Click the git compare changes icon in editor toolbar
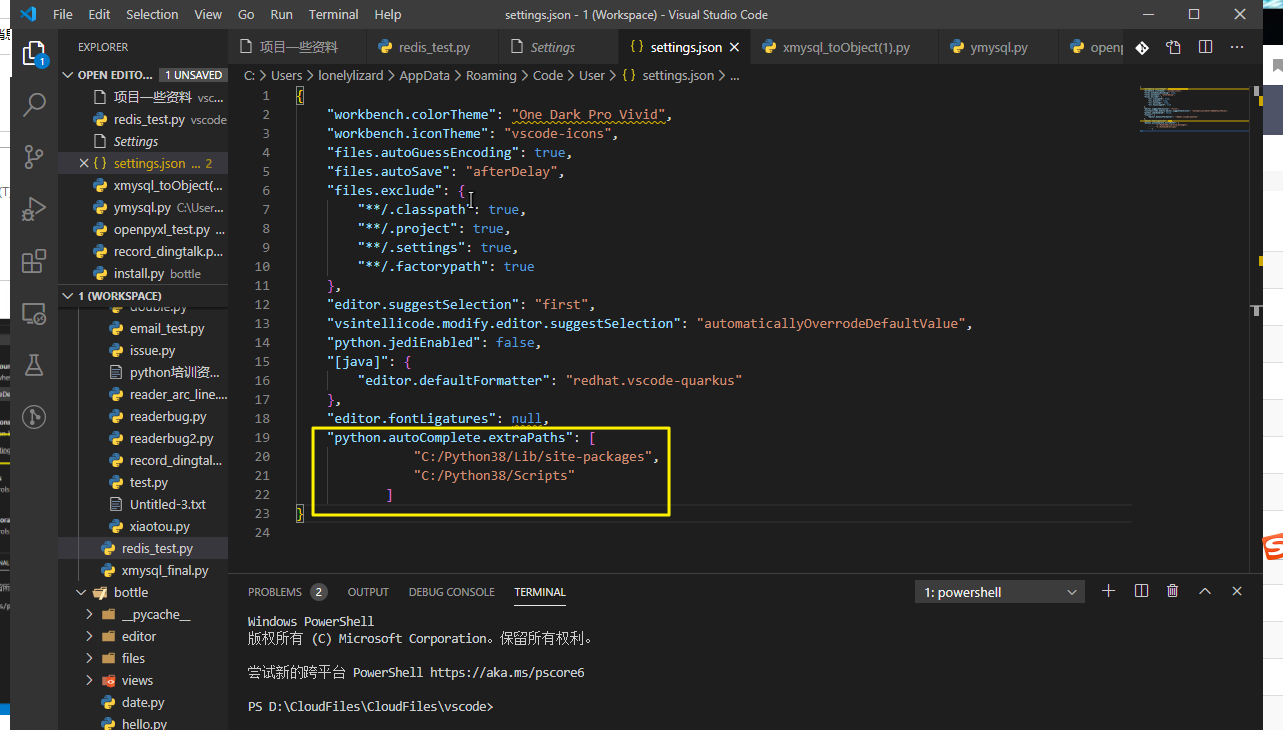This screenshot has width=1283, height=730. pos(1142,47)
